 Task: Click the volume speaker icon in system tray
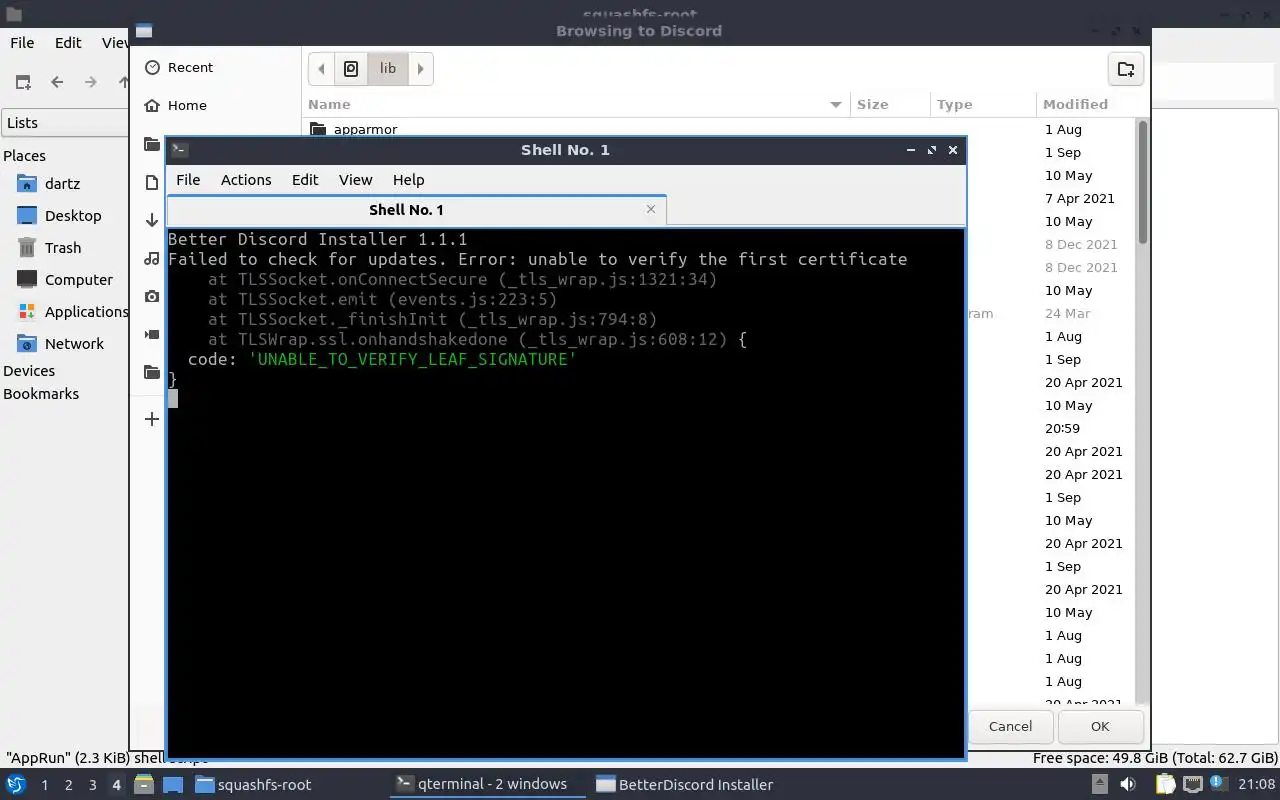click(x=1128, y=784)
